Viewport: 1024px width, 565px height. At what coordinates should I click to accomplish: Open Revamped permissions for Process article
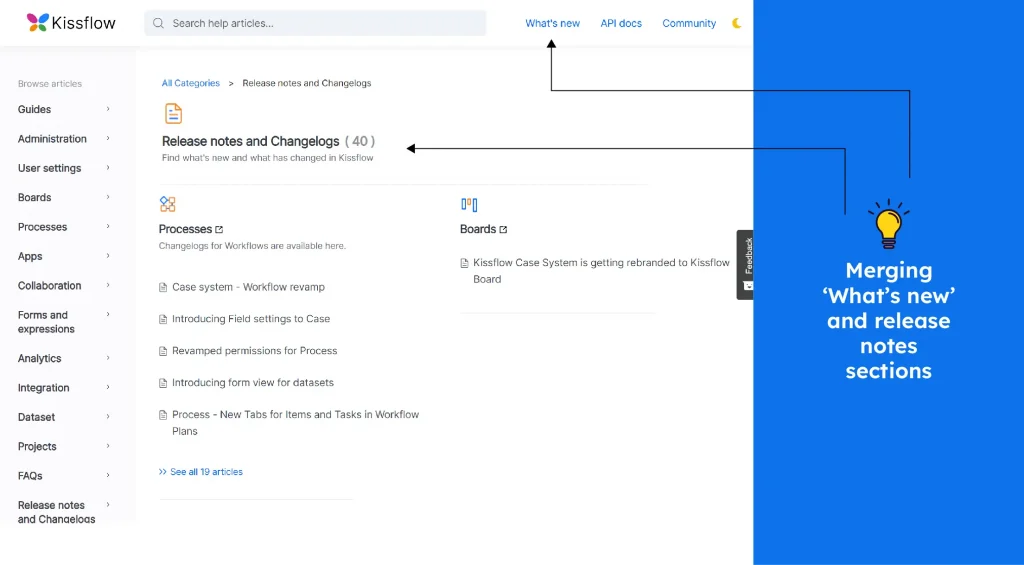[x=255, y=351]
